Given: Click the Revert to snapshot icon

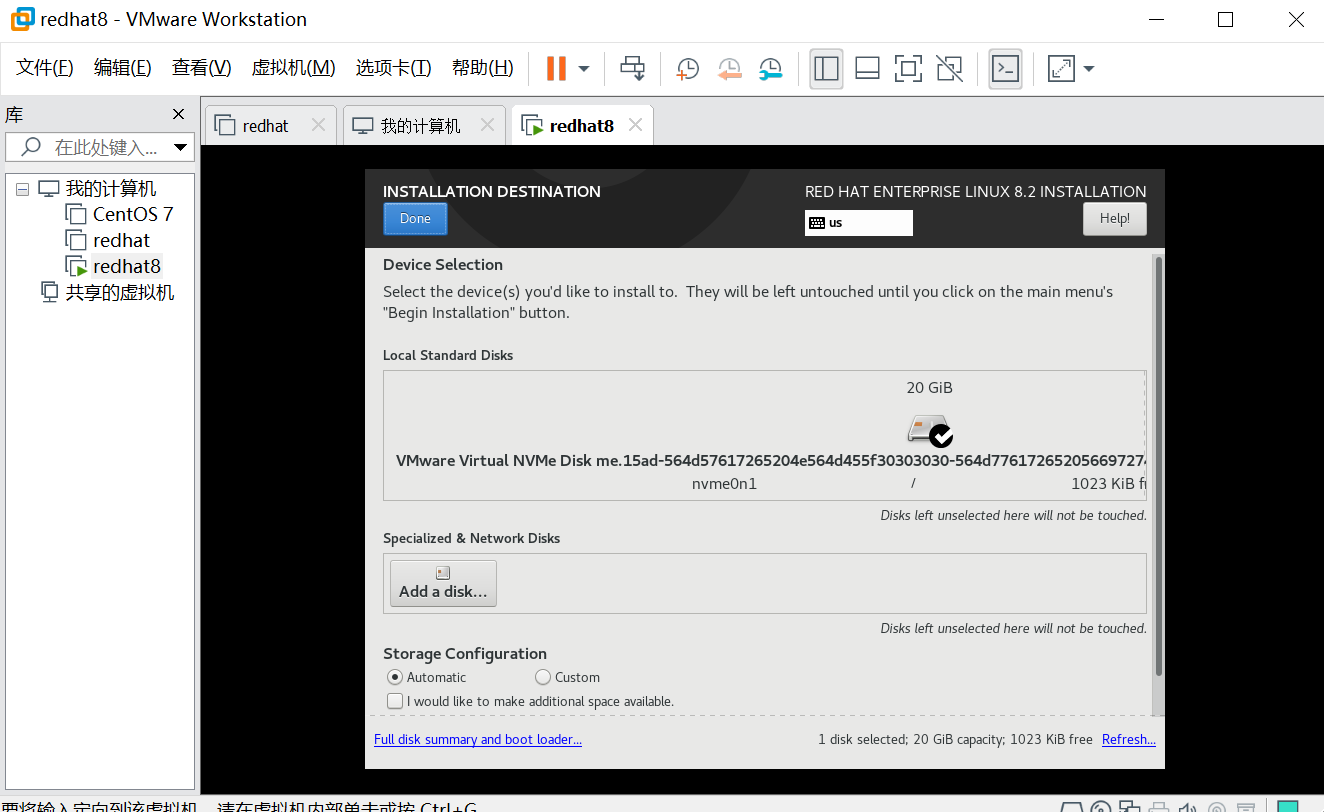Looking at the screenshot, I should (729, 68).
